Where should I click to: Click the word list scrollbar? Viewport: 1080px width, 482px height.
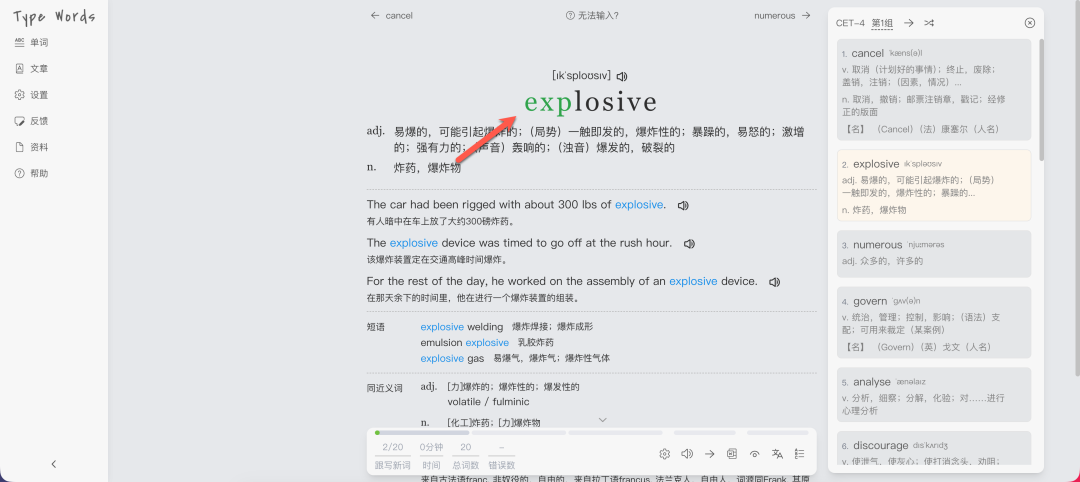tap(1041, 100)
